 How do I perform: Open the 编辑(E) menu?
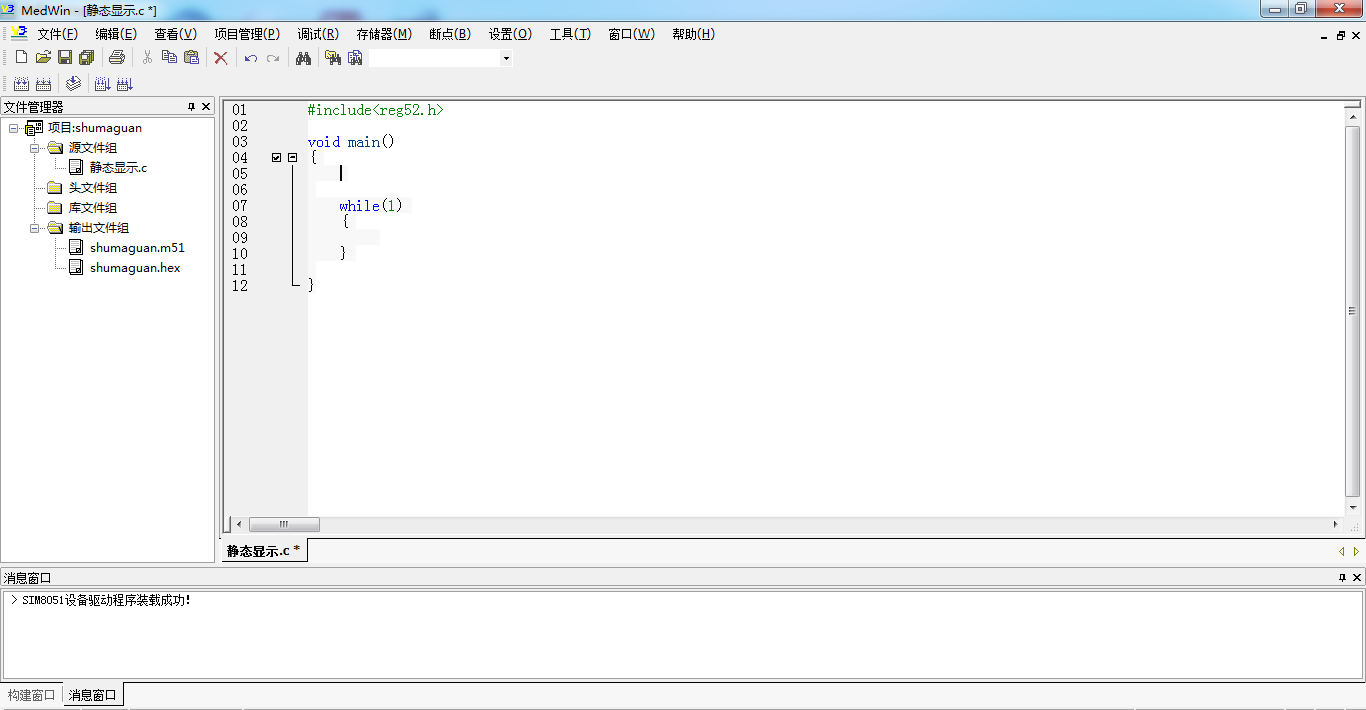coord(116,34)
